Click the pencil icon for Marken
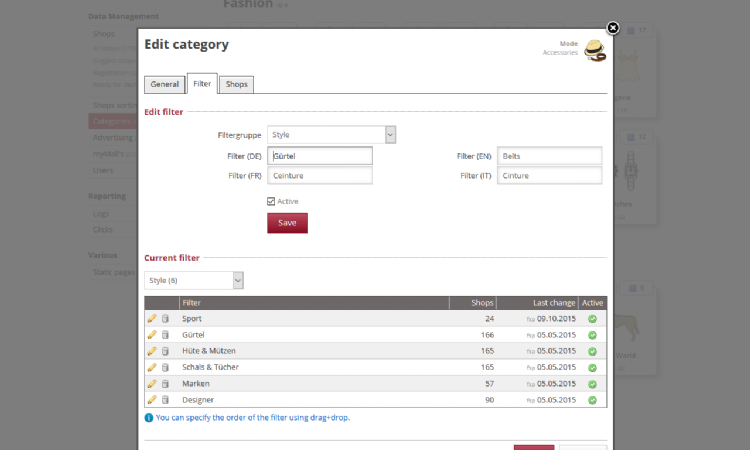Viewport: 750px width, 450px height. coord(152,383)
